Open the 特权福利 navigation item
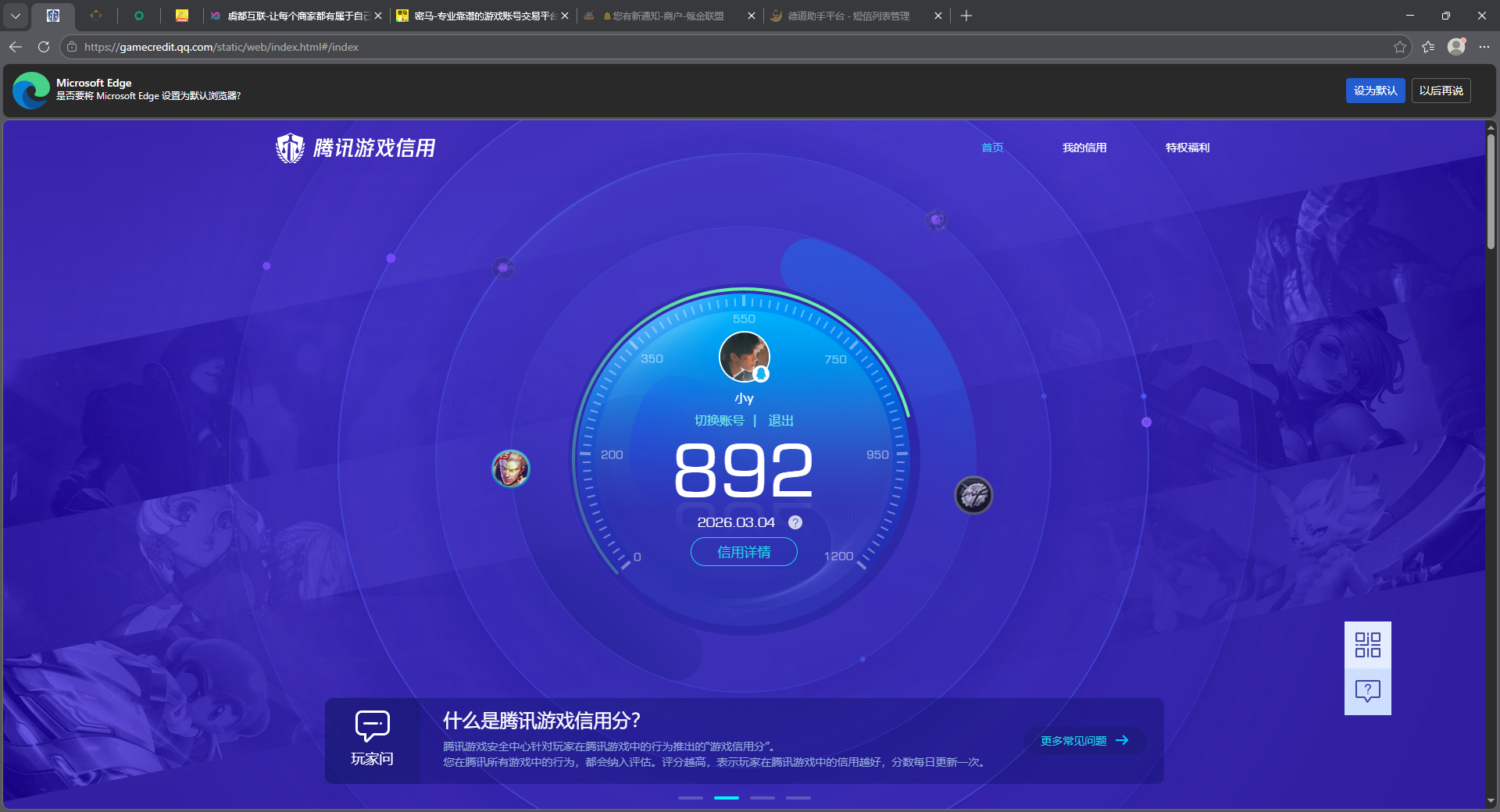This screenshot has height=812, width=1500. pos(1187,148)
